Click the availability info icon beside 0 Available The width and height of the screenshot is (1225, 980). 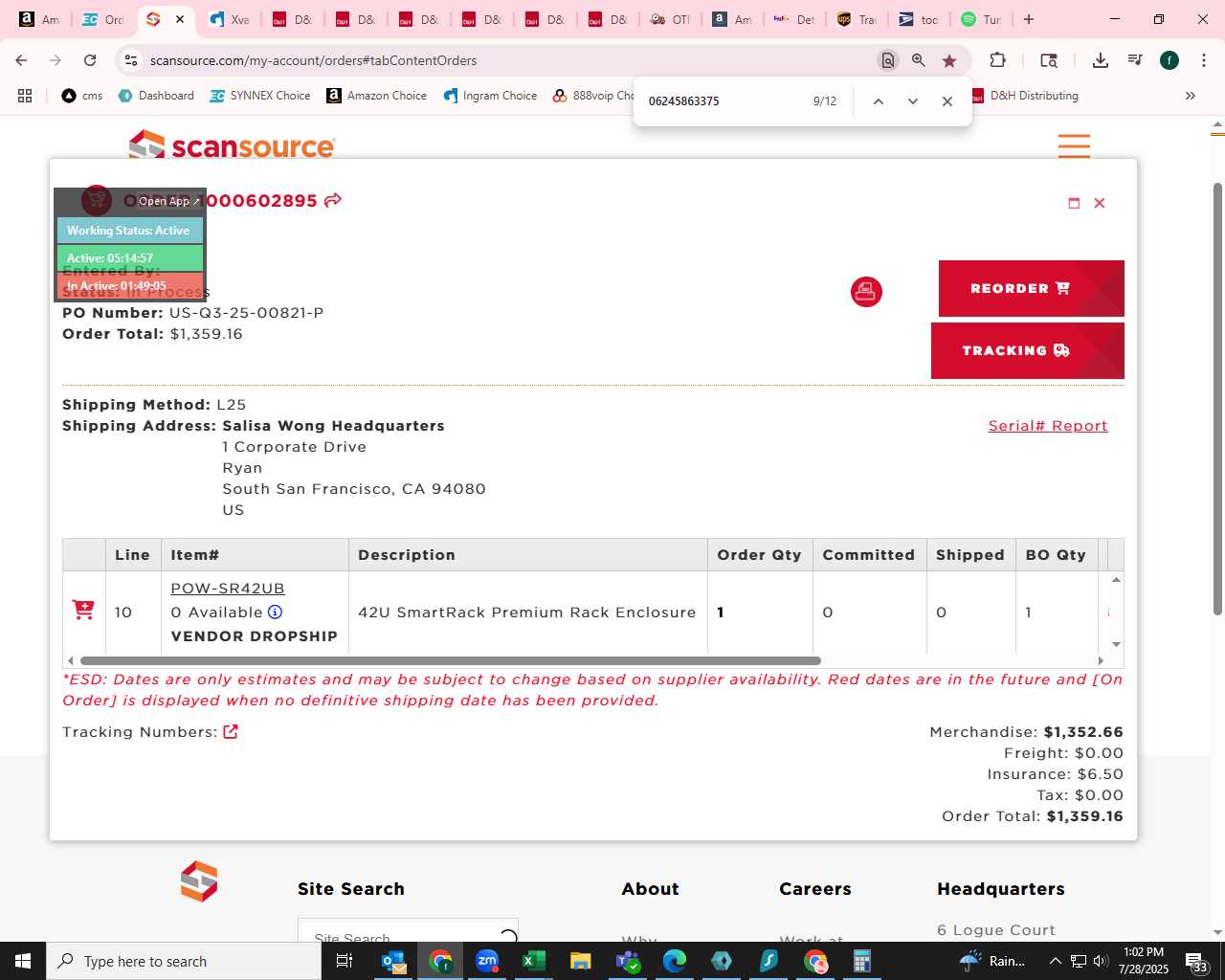(275, 612)
